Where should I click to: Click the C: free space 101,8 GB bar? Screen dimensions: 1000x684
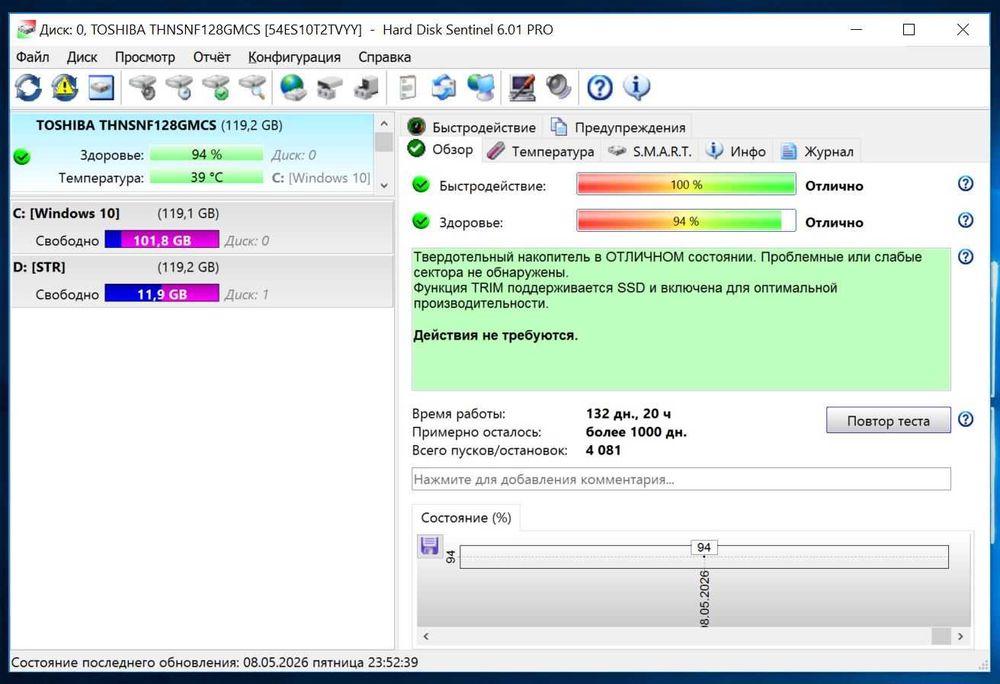pyautogui.click(x=162, y=240)
